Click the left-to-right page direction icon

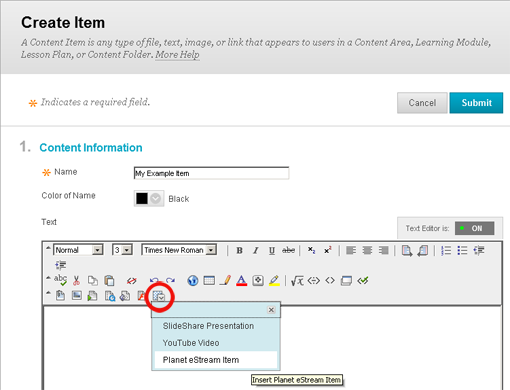pyautogui.click(x=407, y=250)
